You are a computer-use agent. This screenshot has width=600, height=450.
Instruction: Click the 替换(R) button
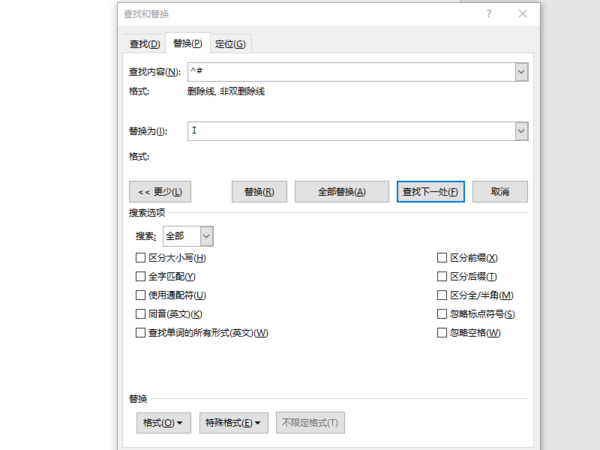(x=259, y=192)
